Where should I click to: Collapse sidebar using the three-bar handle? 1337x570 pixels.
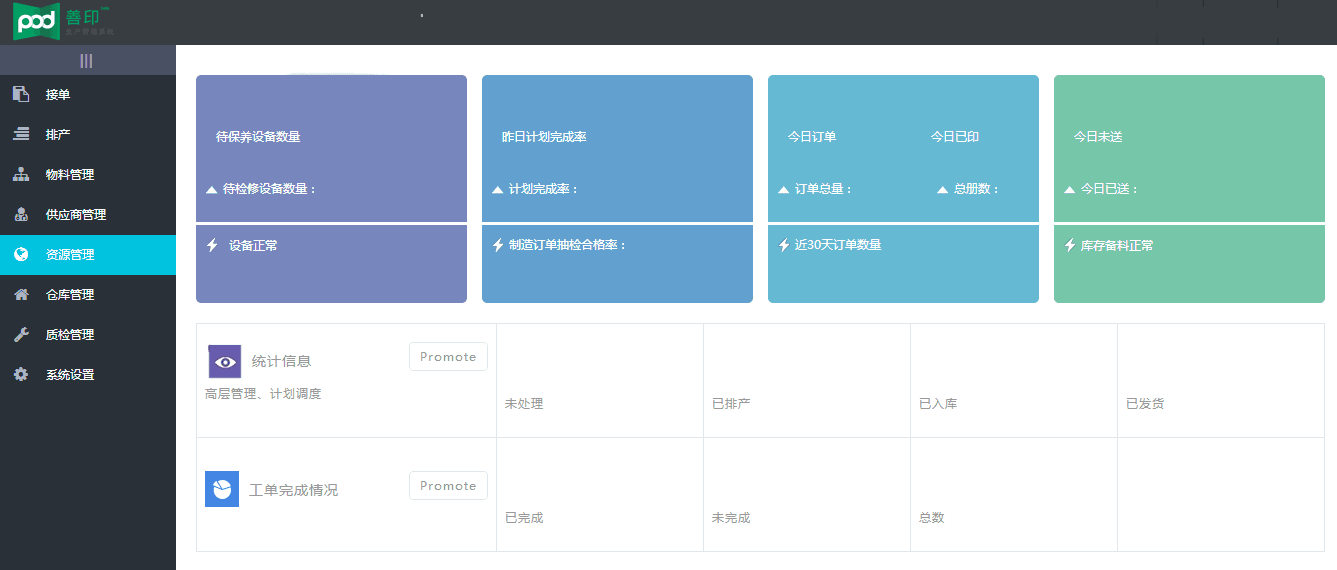pos(86,61)
